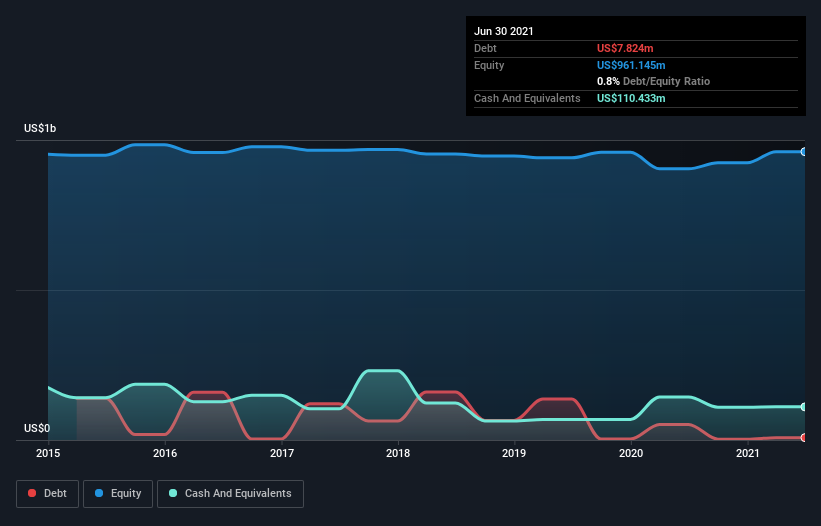The width and height of the screenshot is (821, 526).
Task: Click the 2018 x-axis label
Action: (398, 453)
